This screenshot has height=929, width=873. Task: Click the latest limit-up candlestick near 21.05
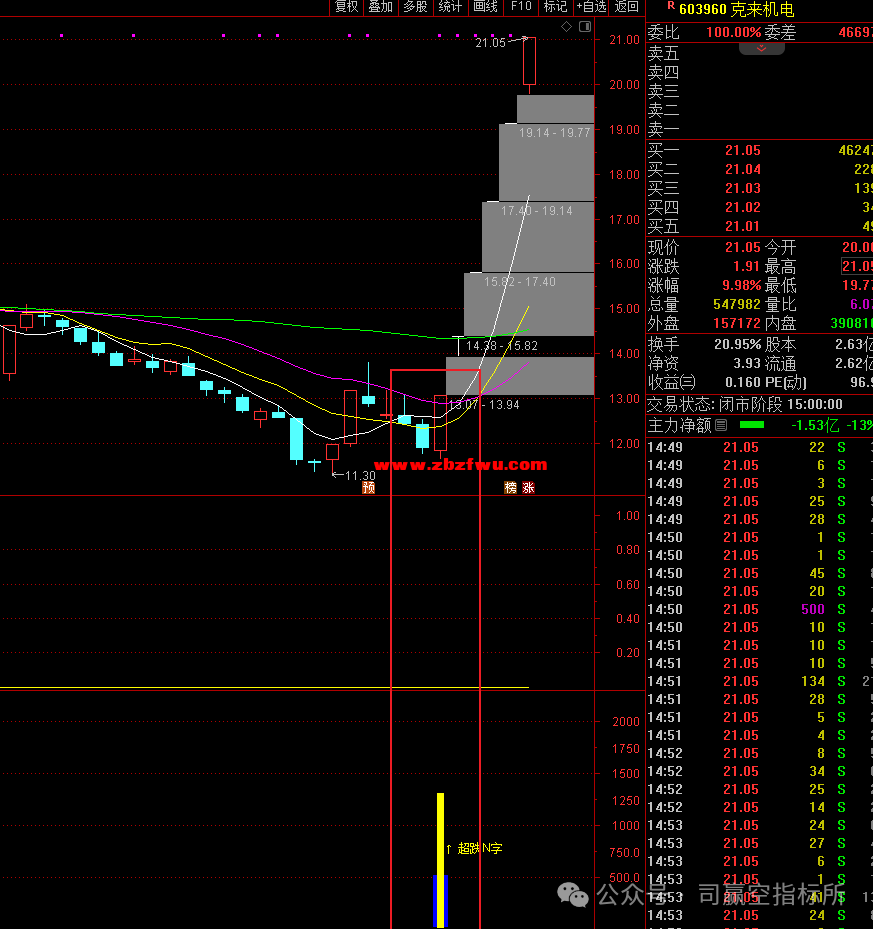[529, 61]
